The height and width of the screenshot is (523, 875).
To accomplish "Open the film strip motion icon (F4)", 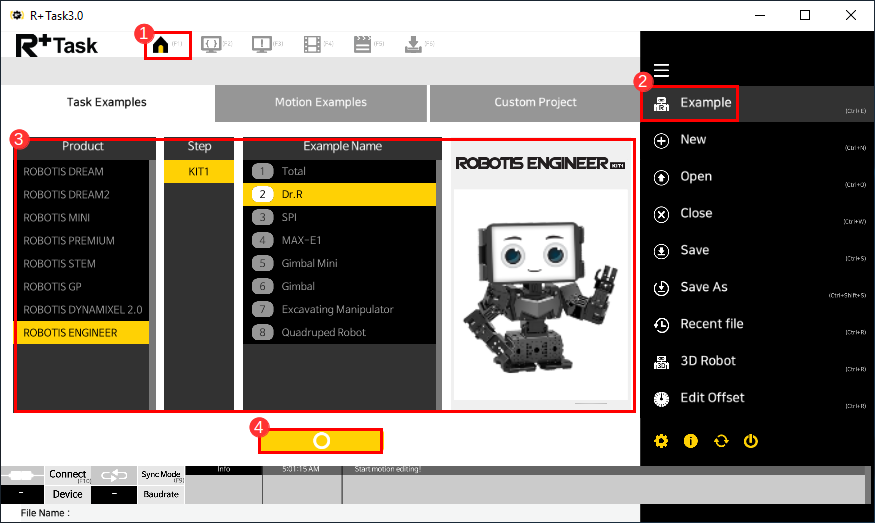I will pos(312,44).
